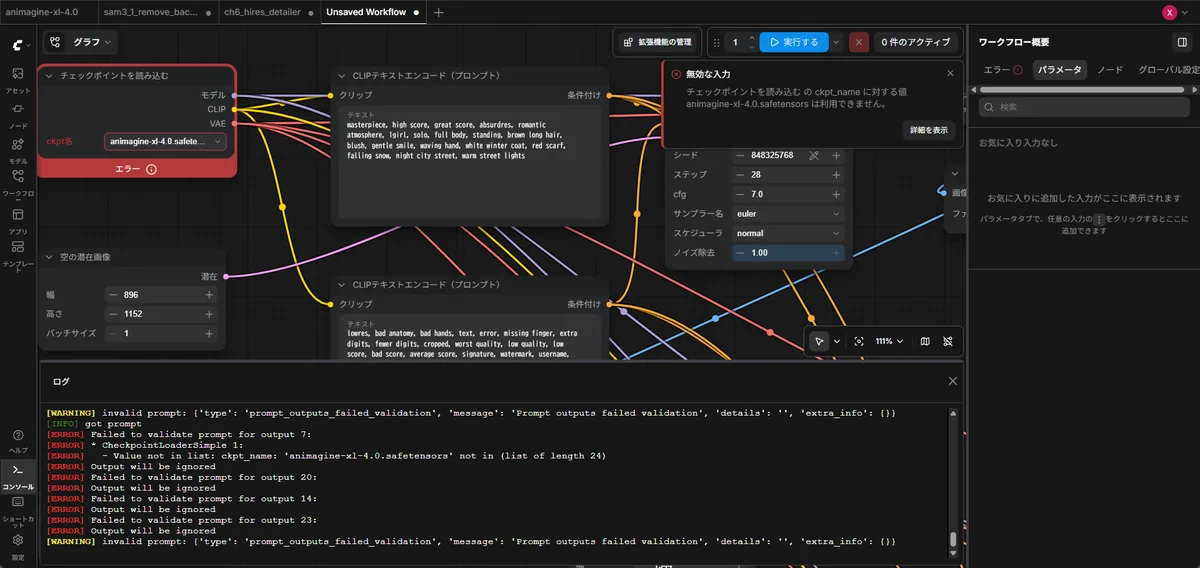Click Show Details (詳細を表示) in error toast
This screenshot has height=568, width=1200.
928,130
